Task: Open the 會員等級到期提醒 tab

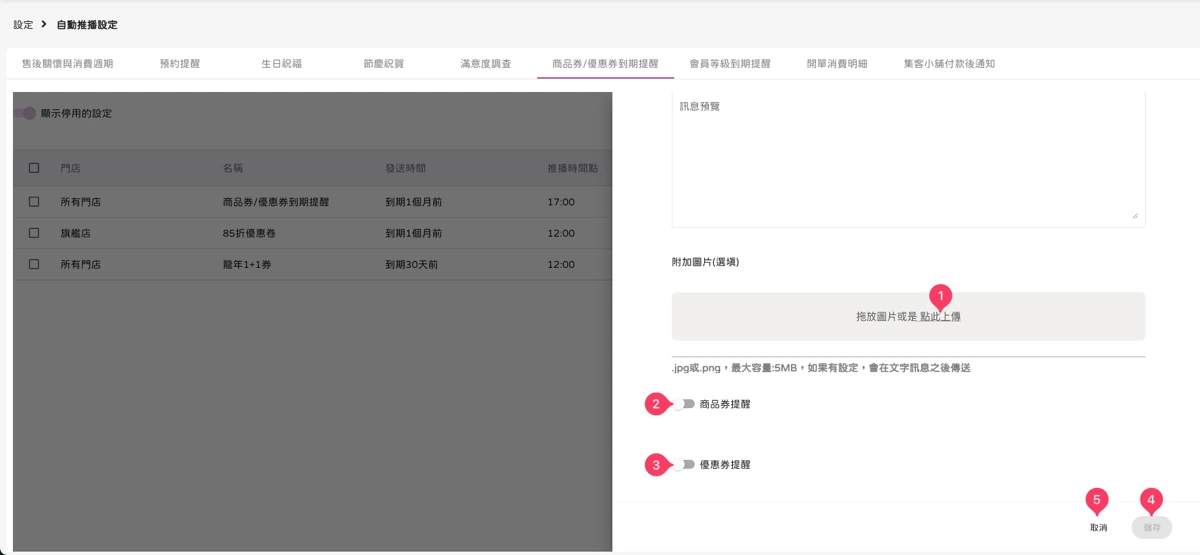Action: pos(730,63)
